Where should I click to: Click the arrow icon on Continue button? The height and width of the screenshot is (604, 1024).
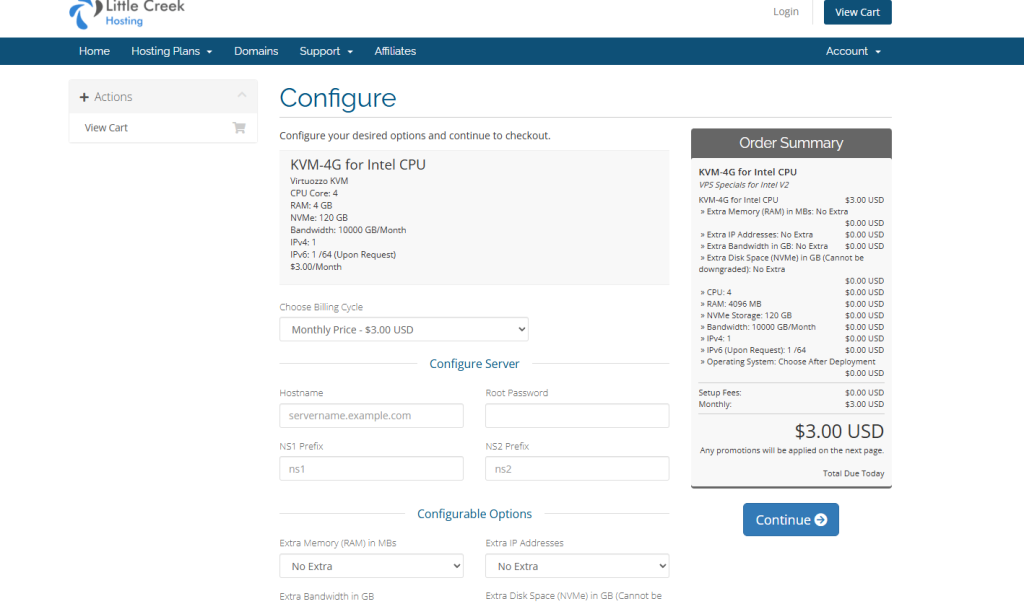[x=821, y=520]
